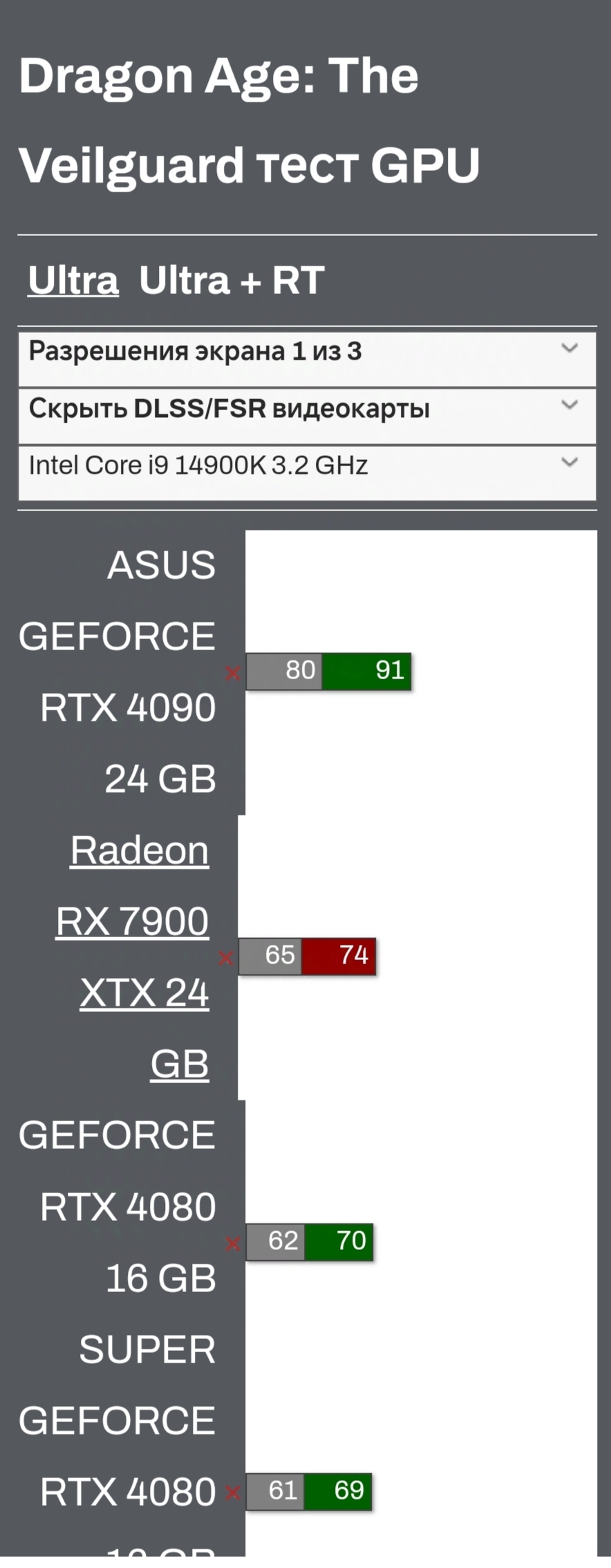Click red X beside bottom RTX 4080
611x1568 pixels.
tap(233, 1493)
